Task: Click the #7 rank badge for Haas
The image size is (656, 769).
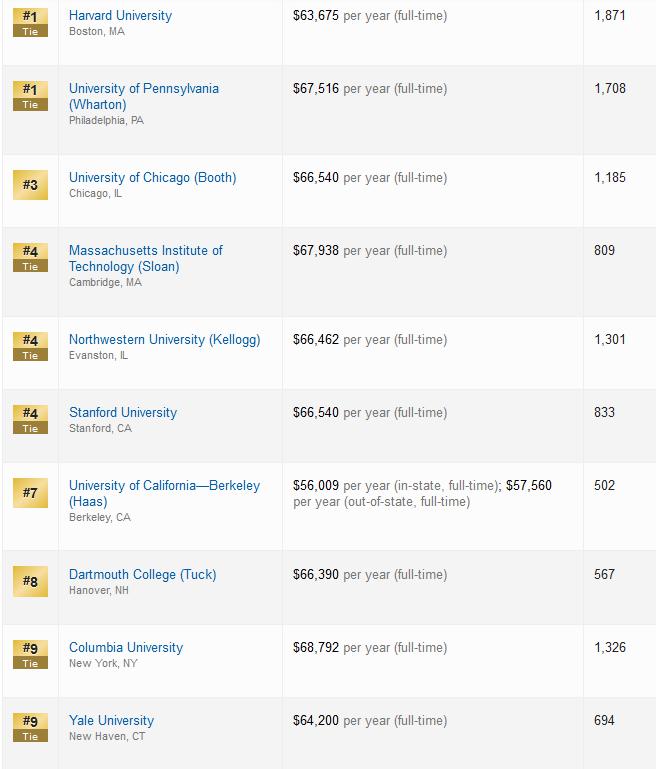Action: pyautogui.click(x=30, y=492)
